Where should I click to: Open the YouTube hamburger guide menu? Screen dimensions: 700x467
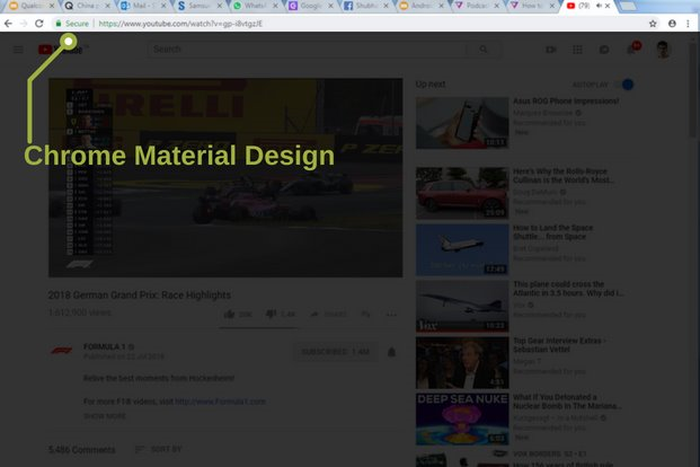18,49
